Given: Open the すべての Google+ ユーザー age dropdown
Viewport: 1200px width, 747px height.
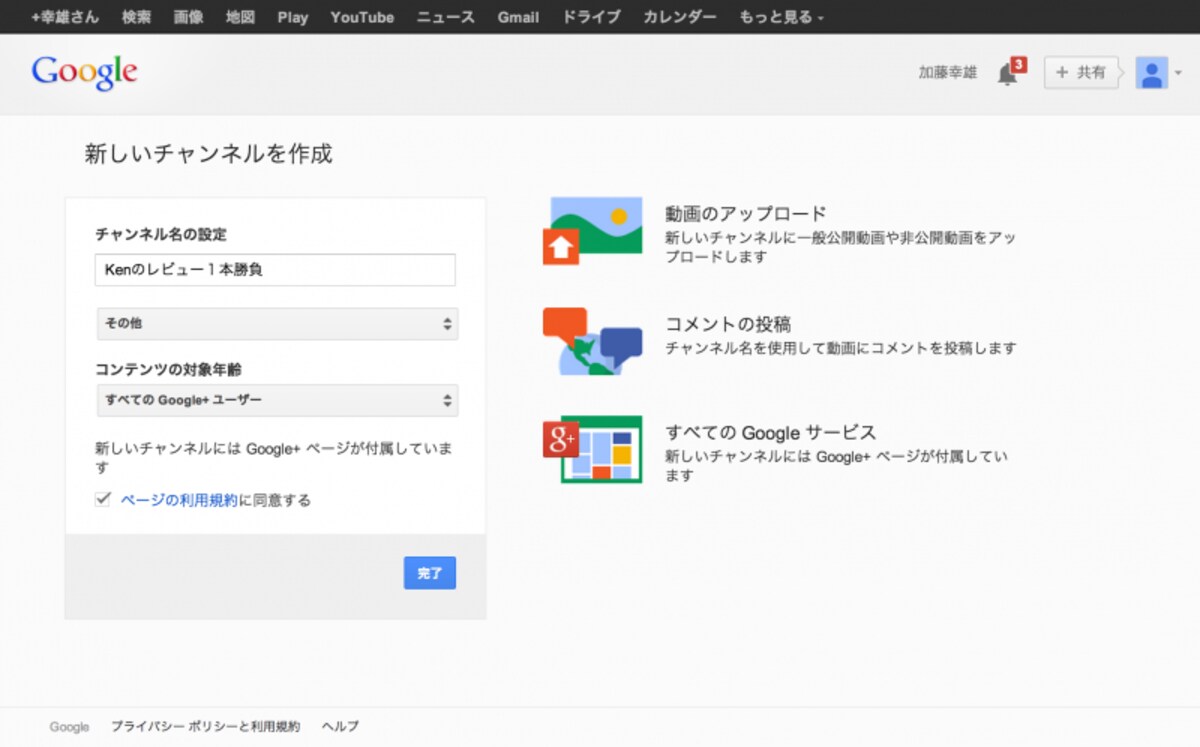Looking at the screenshot, I should coord(277,400).
